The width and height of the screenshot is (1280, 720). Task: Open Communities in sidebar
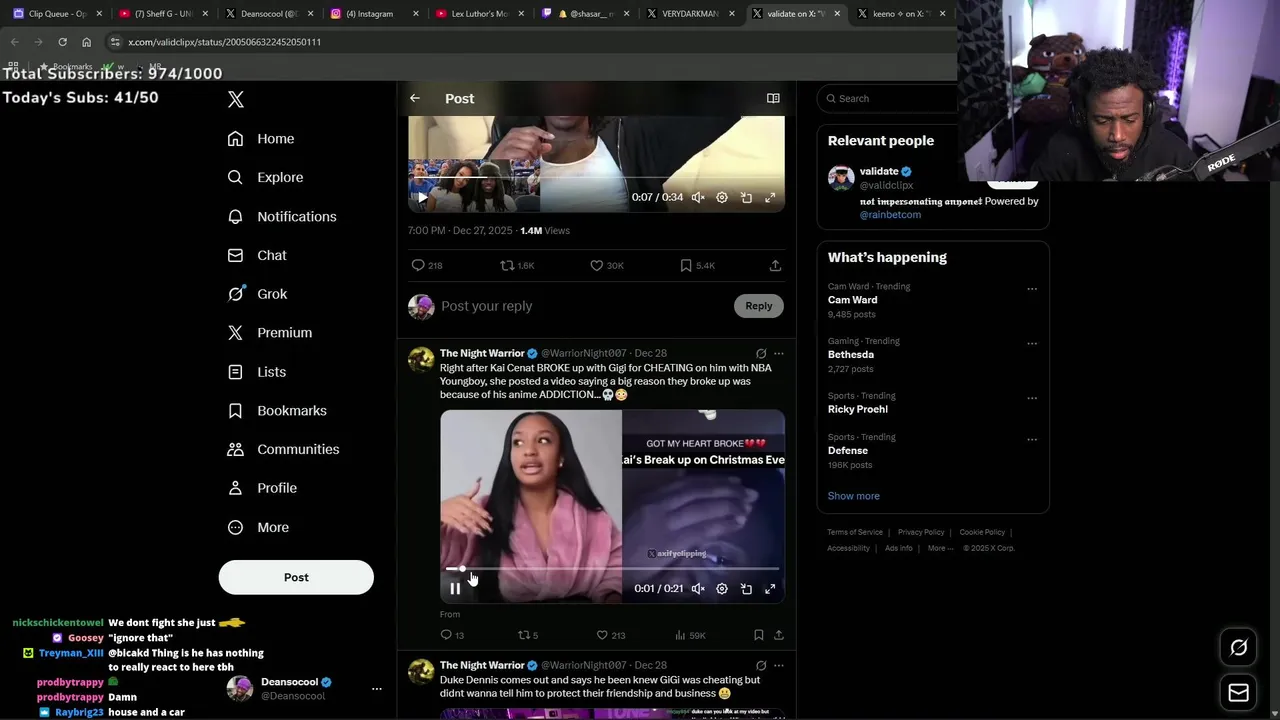click(283, 449)
